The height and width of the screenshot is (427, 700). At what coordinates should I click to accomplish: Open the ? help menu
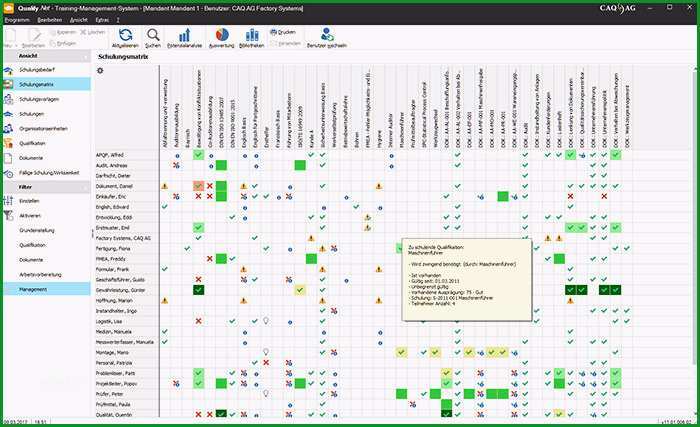(118, 20)
